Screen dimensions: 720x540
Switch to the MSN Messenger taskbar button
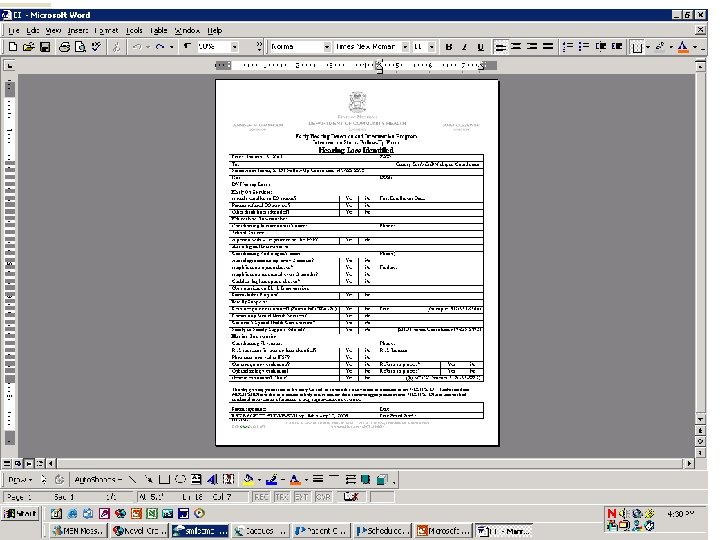click(x=78, y=530)
